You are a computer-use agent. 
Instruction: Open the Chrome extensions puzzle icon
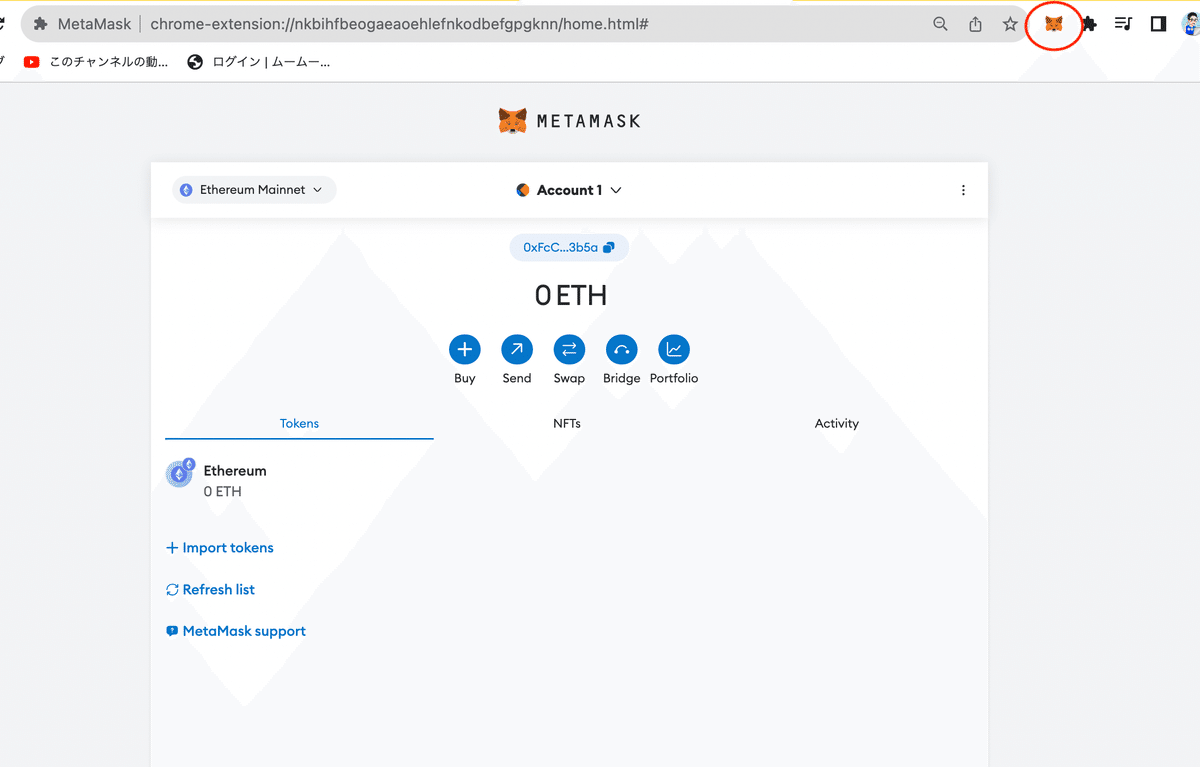pos(1089,24)
